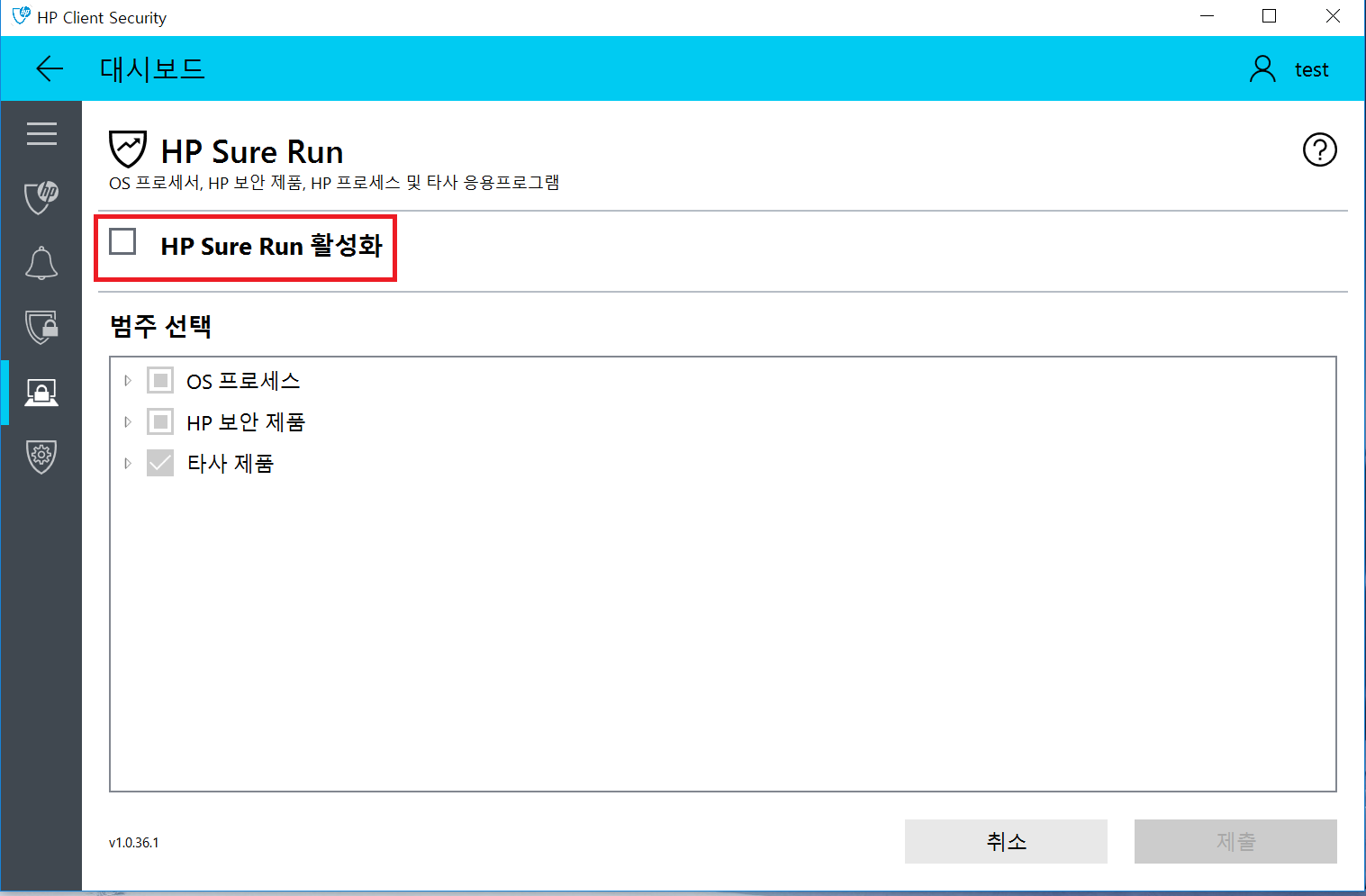Close the HP Client Security window
This screenshot has width=1366, height=896.
tap(1333, 16)
